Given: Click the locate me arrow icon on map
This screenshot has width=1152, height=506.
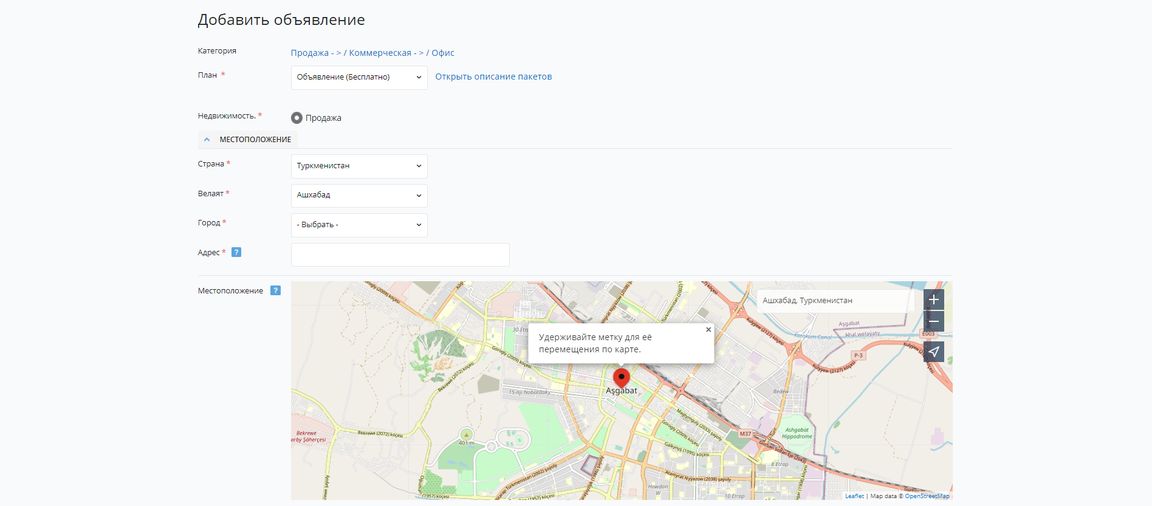Looking at the screenshot, I should pos(933,352).
